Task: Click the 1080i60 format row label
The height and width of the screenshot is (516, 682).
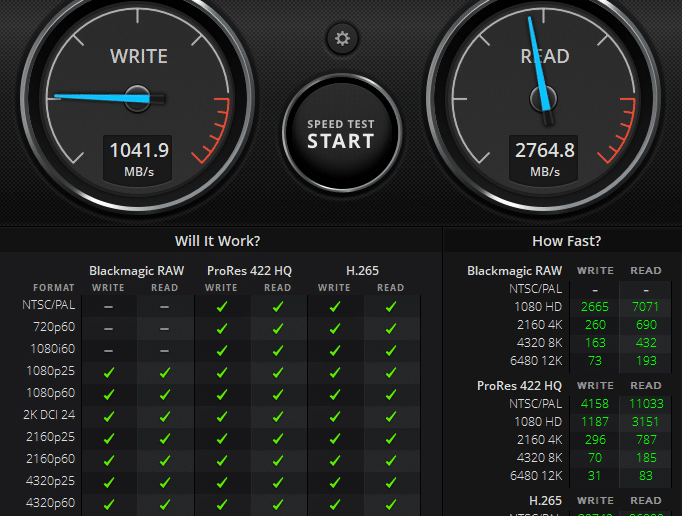Action: coord(53,348)
